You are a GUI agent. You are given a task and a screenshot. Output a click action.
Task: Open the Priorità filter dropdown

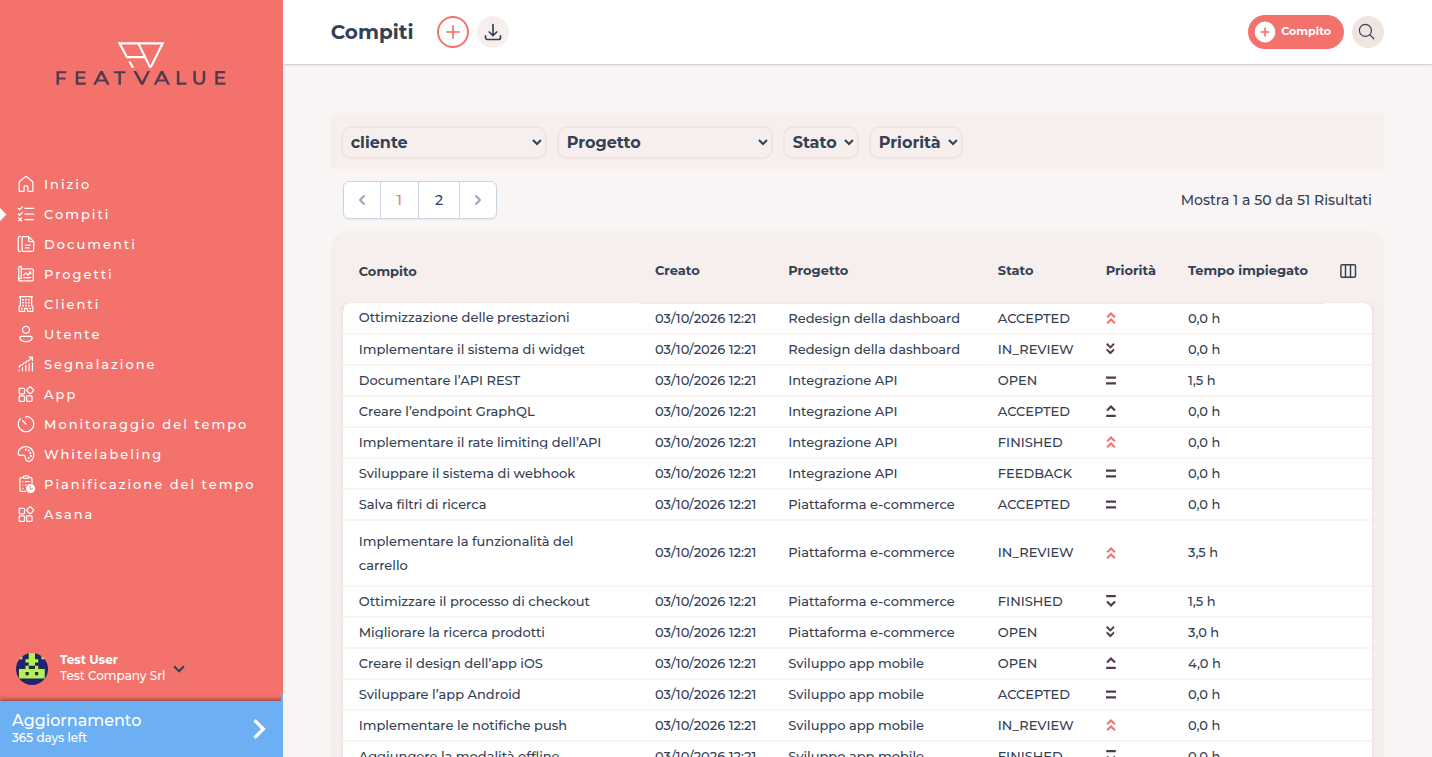(916, 142)
